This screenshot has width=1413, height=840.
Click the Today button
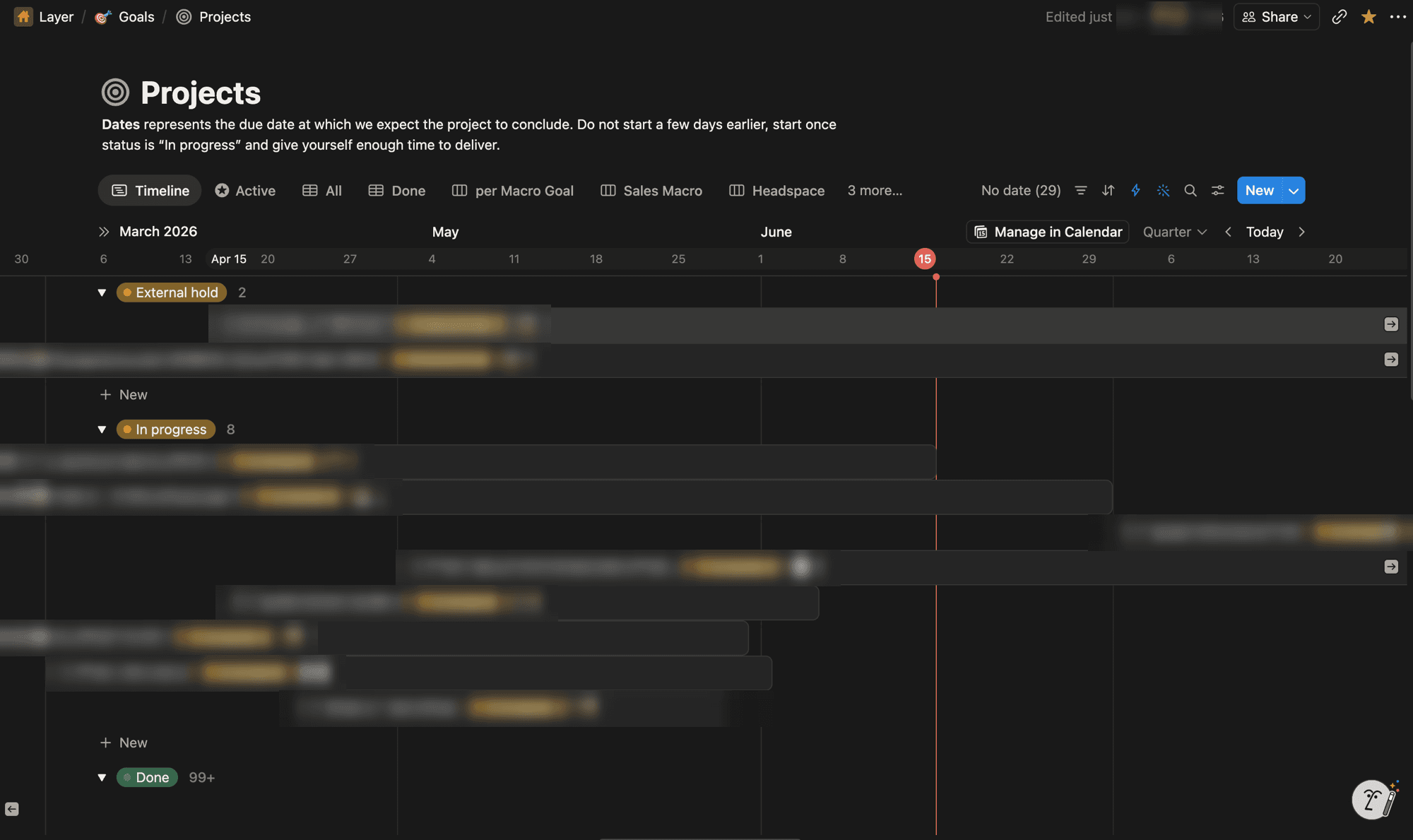click(x=1265, y=232)
